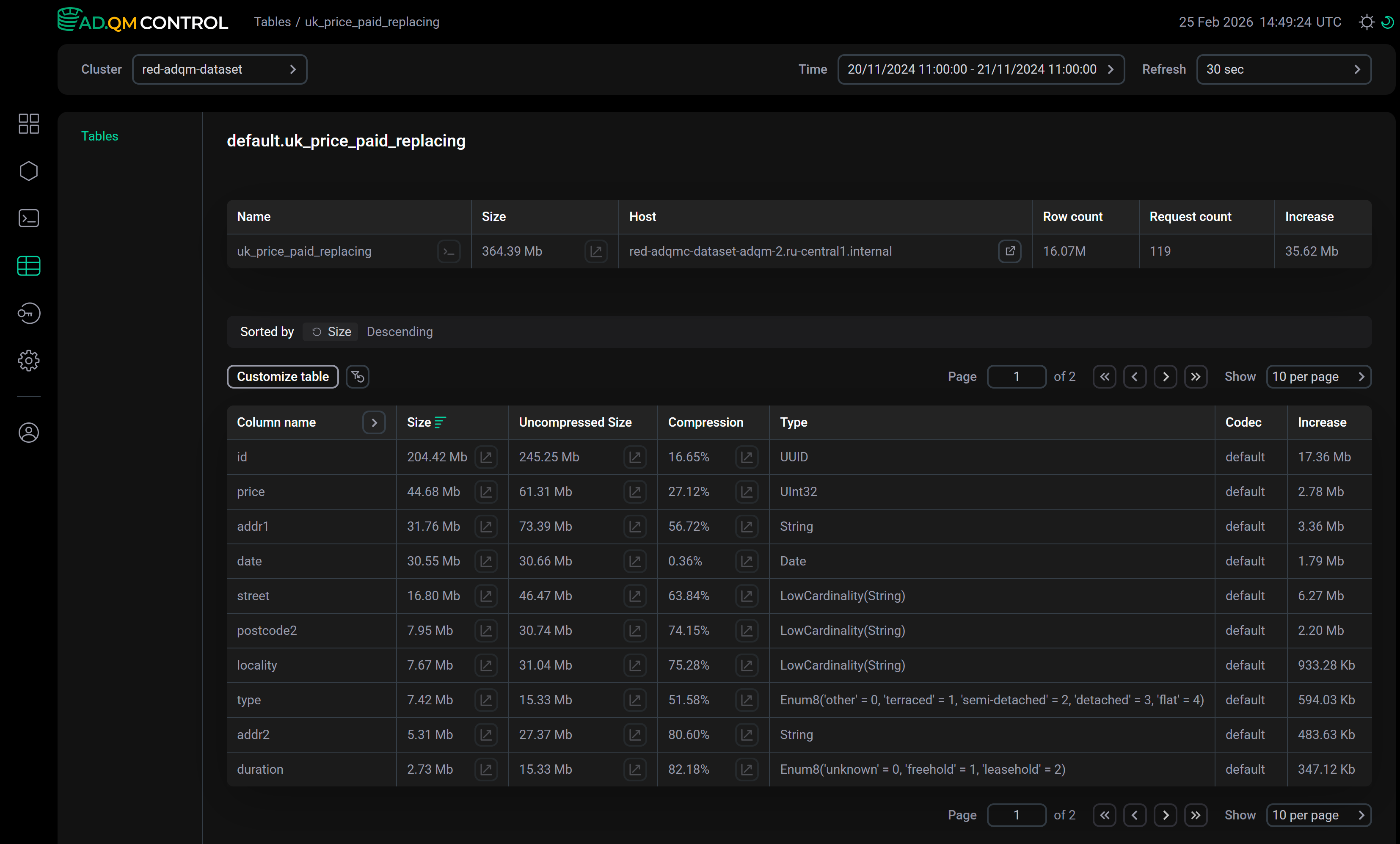Viewport: 1400px width, 844px height.
Task: Click the 245.25 Mb uncompressed size cell
Action: point(548,457)
